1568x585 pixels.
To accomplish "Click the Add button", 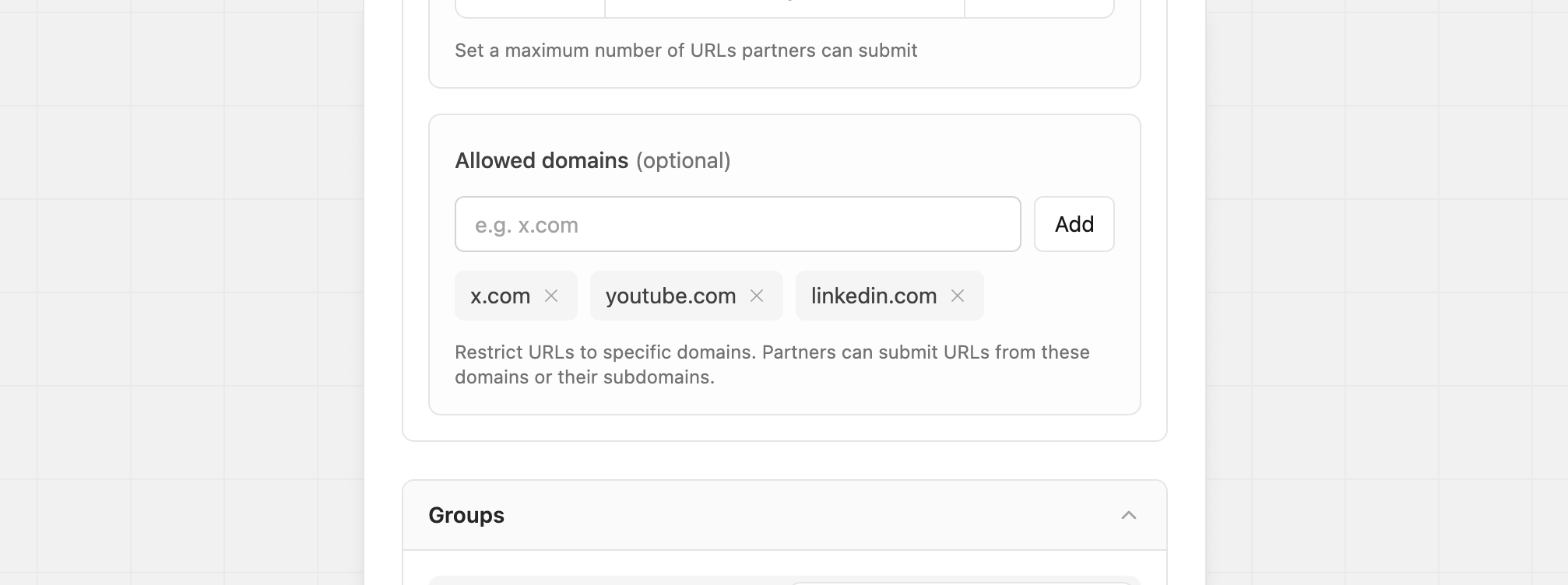I will click(x=1074, y=224).
